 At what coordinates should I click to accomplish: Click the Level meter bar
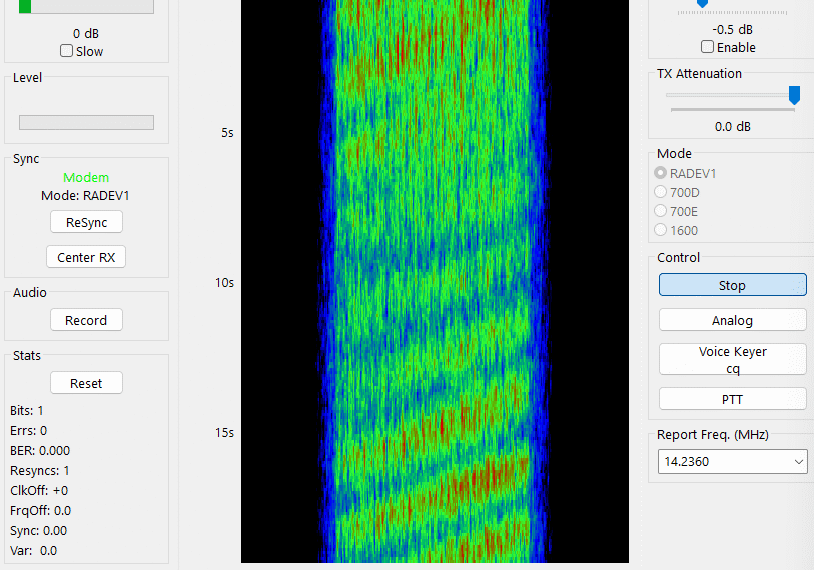[86, 123]
